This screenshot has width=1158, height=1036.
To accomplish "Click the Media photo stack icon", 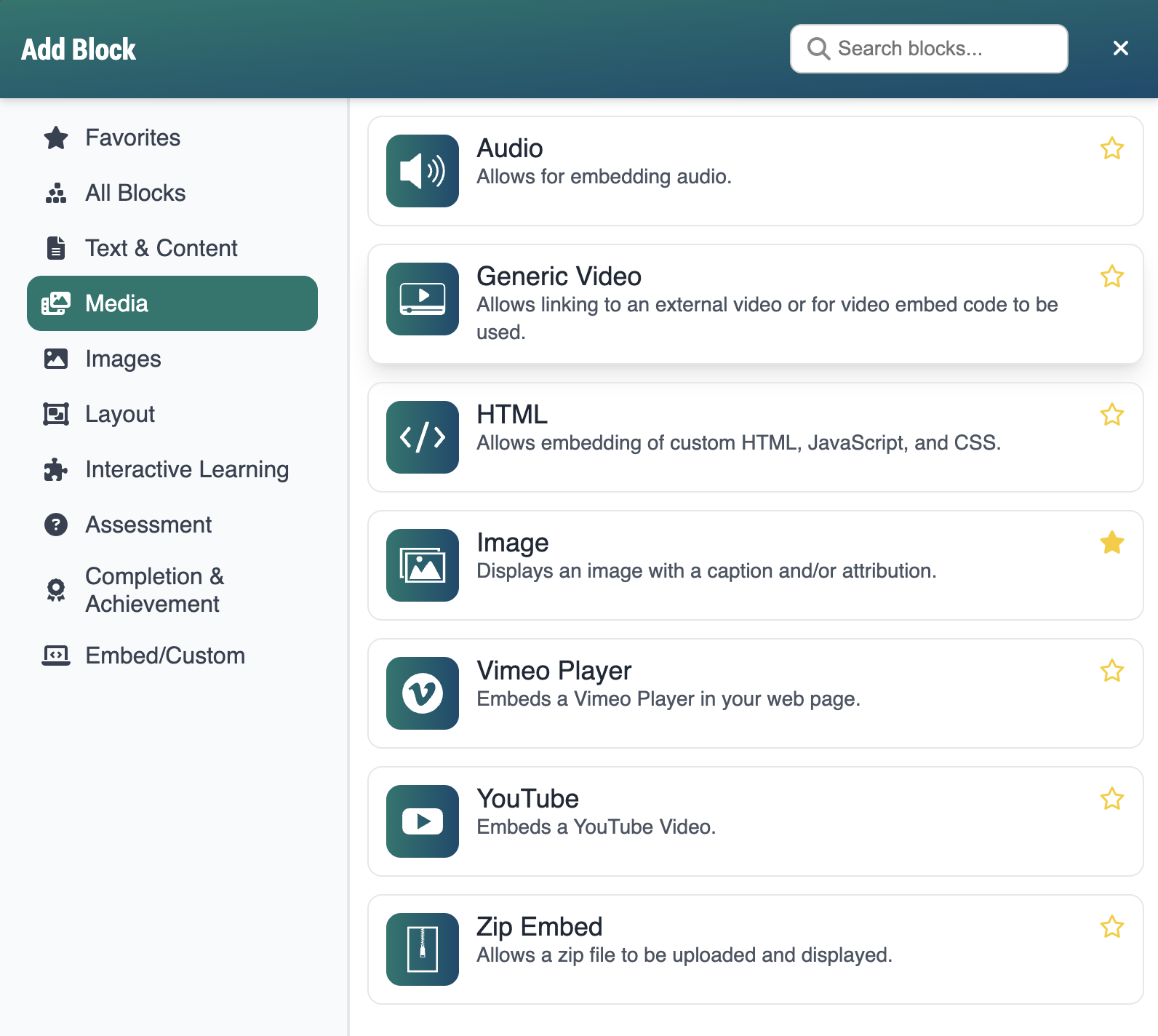I will coord(56,303).
